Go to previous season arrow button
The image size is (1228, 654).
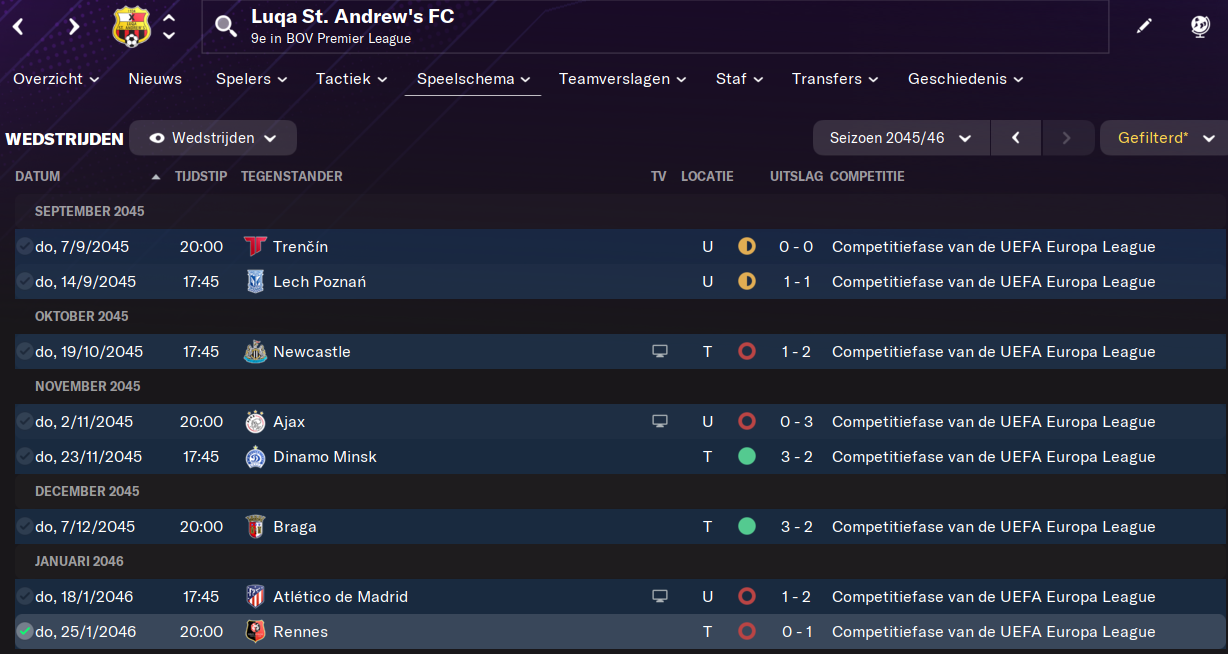[x=1016, y=138]
